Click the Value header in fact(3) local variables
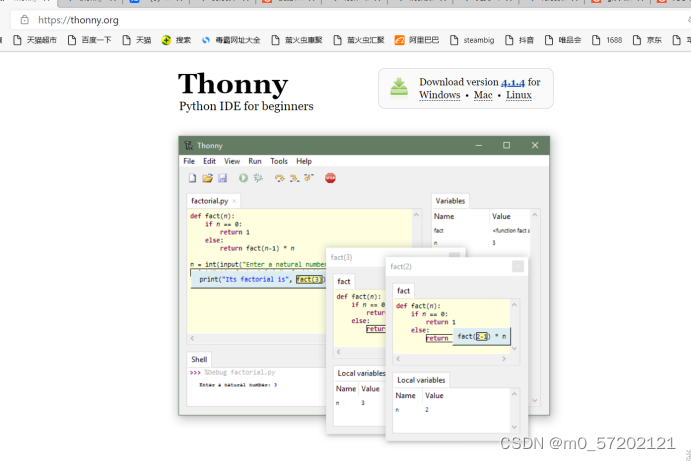 point(370,389)
